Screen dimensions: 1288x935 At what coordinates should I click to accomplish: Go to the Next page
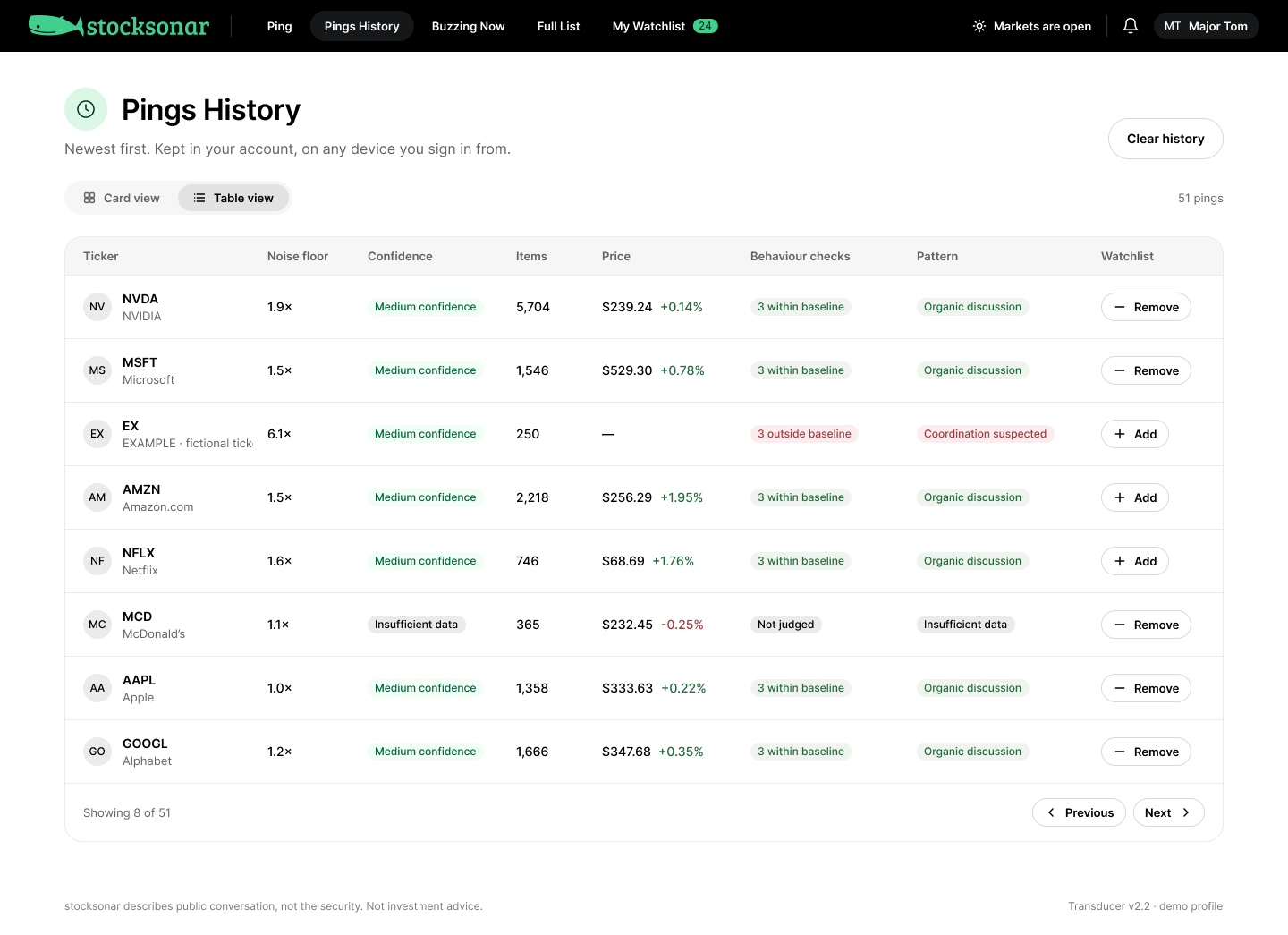1168,812
